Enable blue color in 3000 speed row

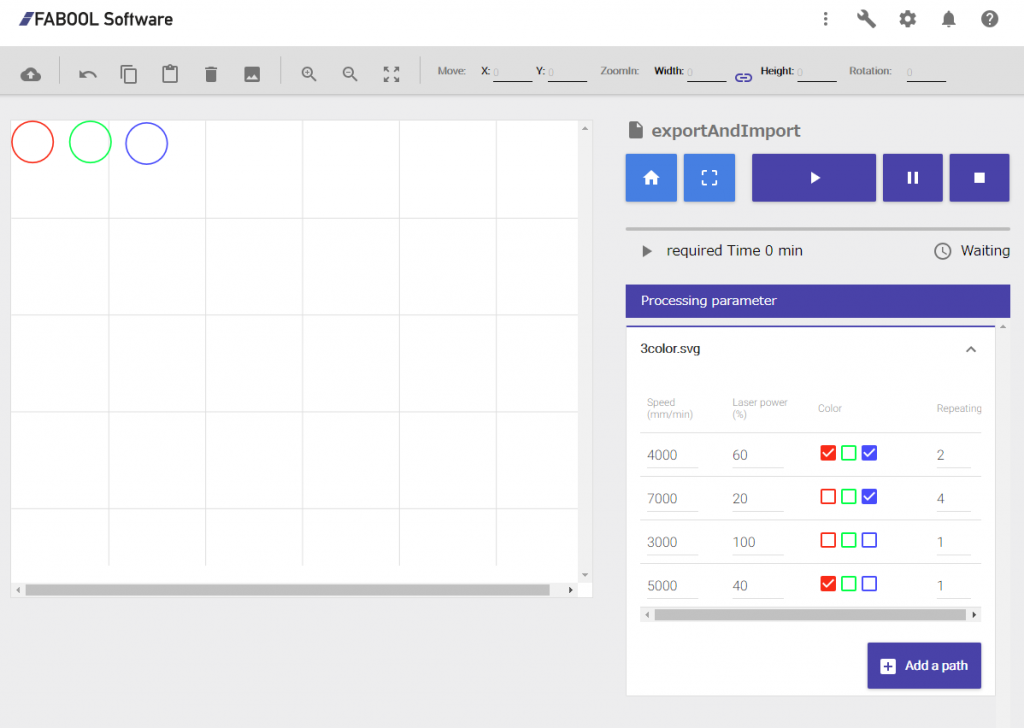(869, 540)
